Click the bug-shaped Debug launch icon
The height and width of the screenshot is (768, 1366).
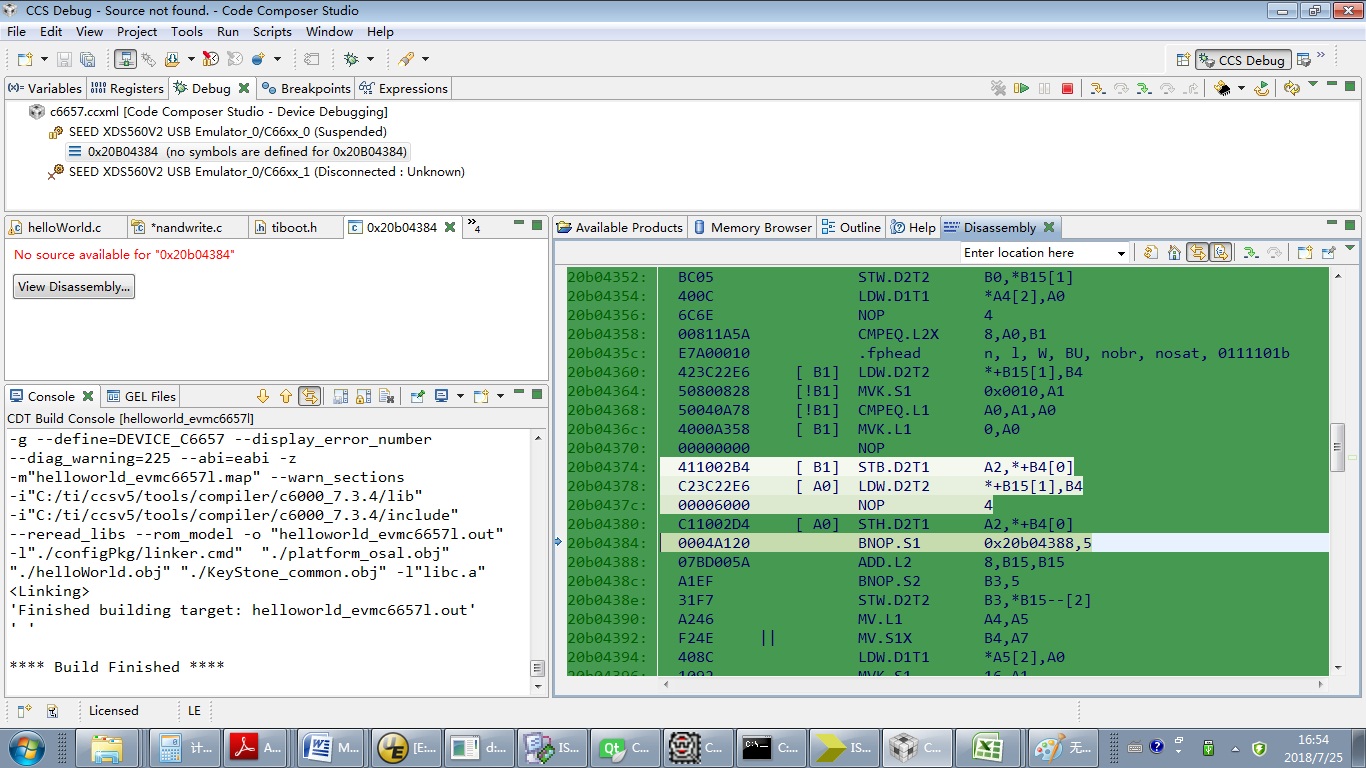(x=351, y=60)
